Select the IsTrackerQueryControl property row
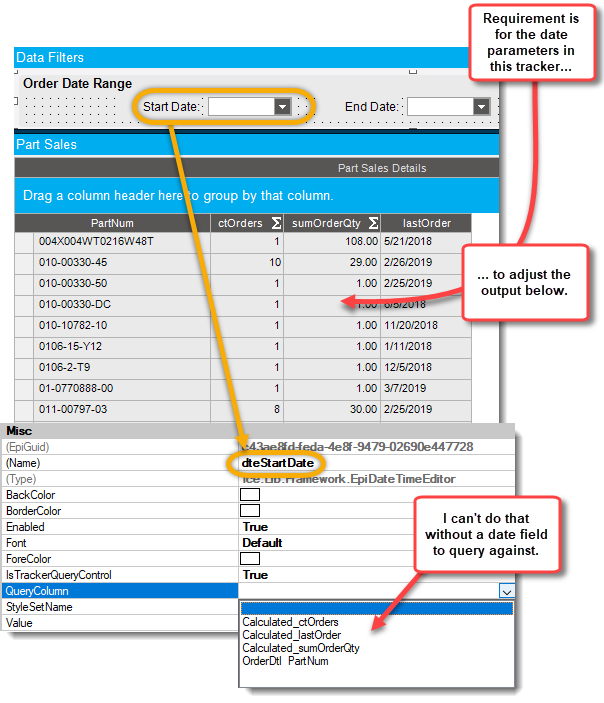The image size is (604, 703). pos(120,575)
